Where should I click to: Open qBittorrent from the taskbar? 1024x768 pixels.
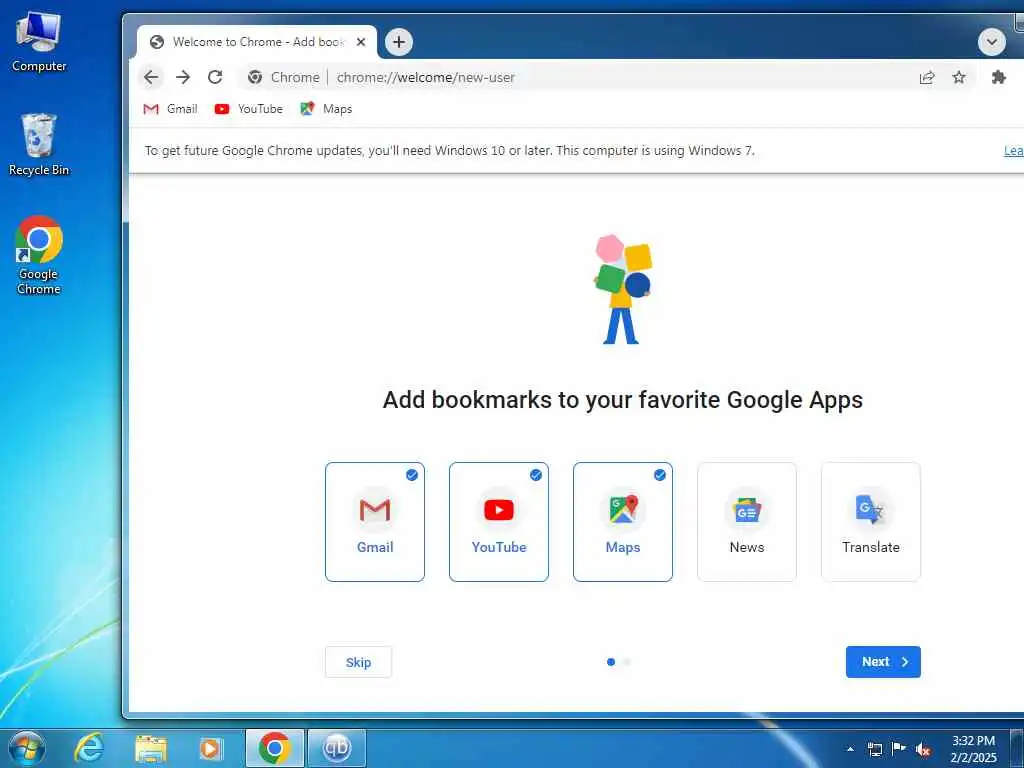pyautogui.click(x=337, y=748)
